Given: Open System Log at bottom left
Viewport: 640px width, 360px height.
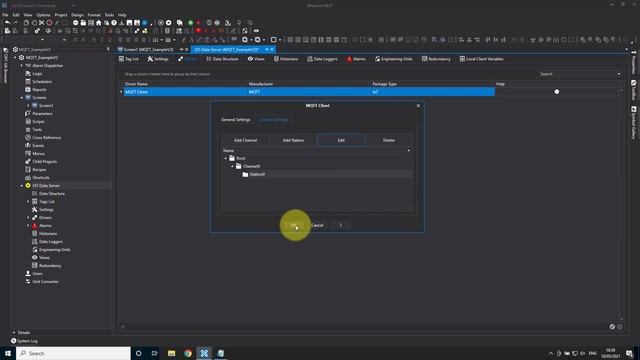Looking at the screenshot, I should [x=24, y=341].
